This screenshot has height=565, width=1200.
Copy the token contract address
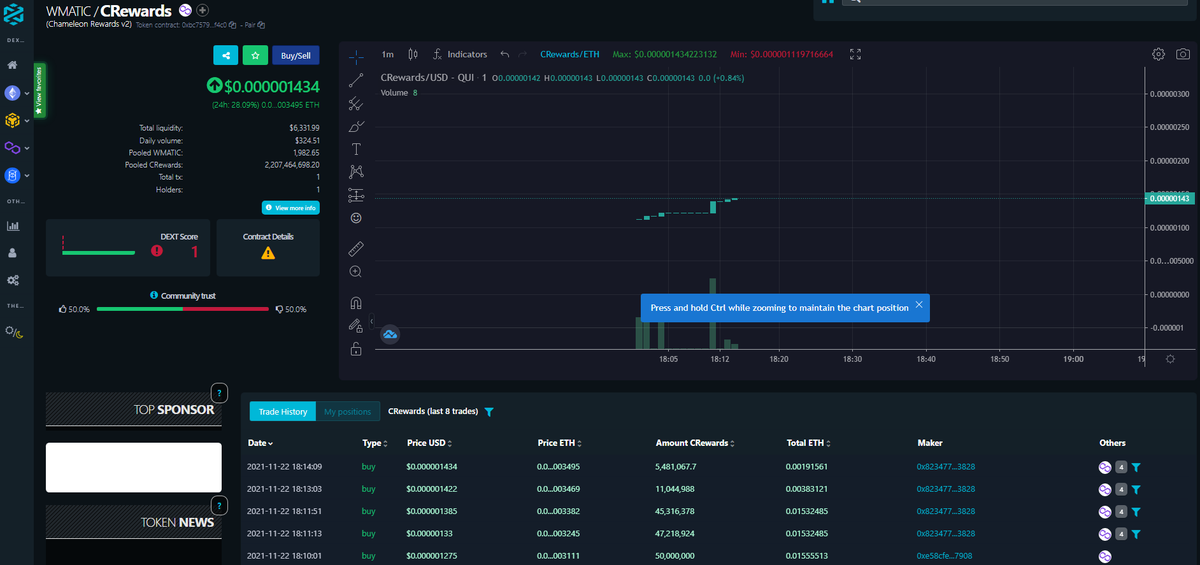pos(233,23)
